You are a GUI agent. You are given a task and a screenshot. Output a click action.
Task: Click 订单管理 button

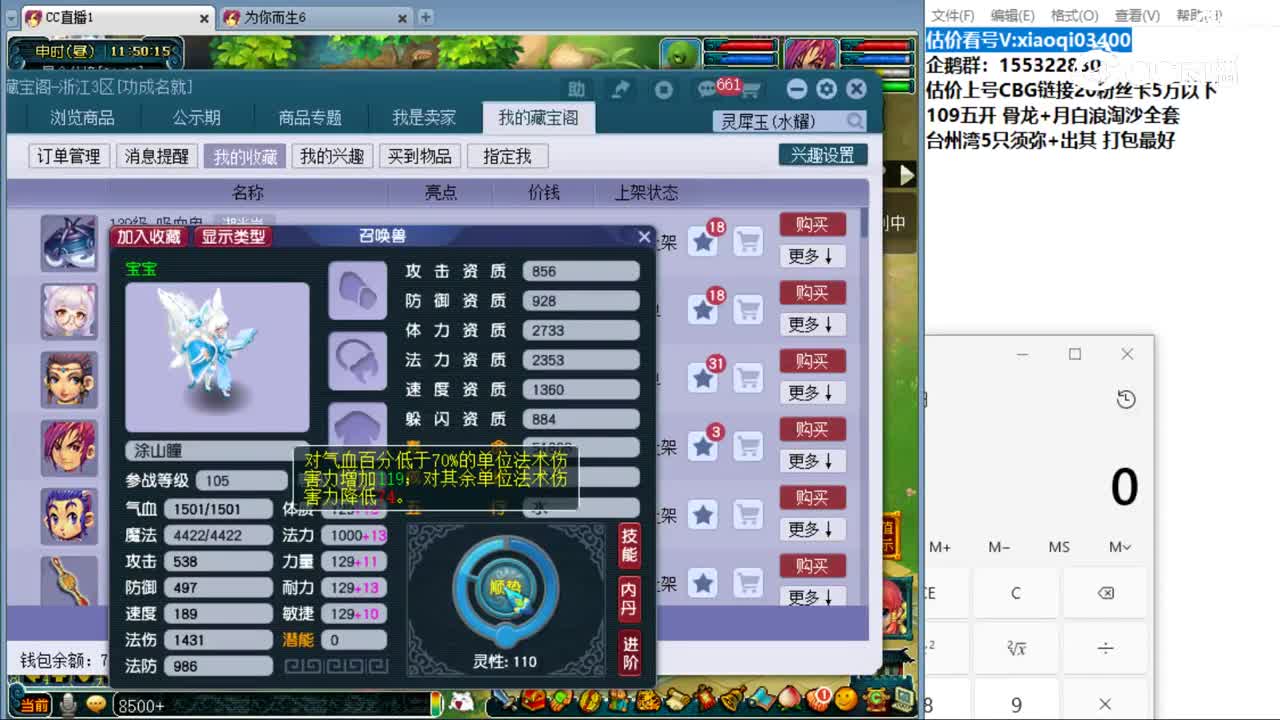click(x=69, y=156)
